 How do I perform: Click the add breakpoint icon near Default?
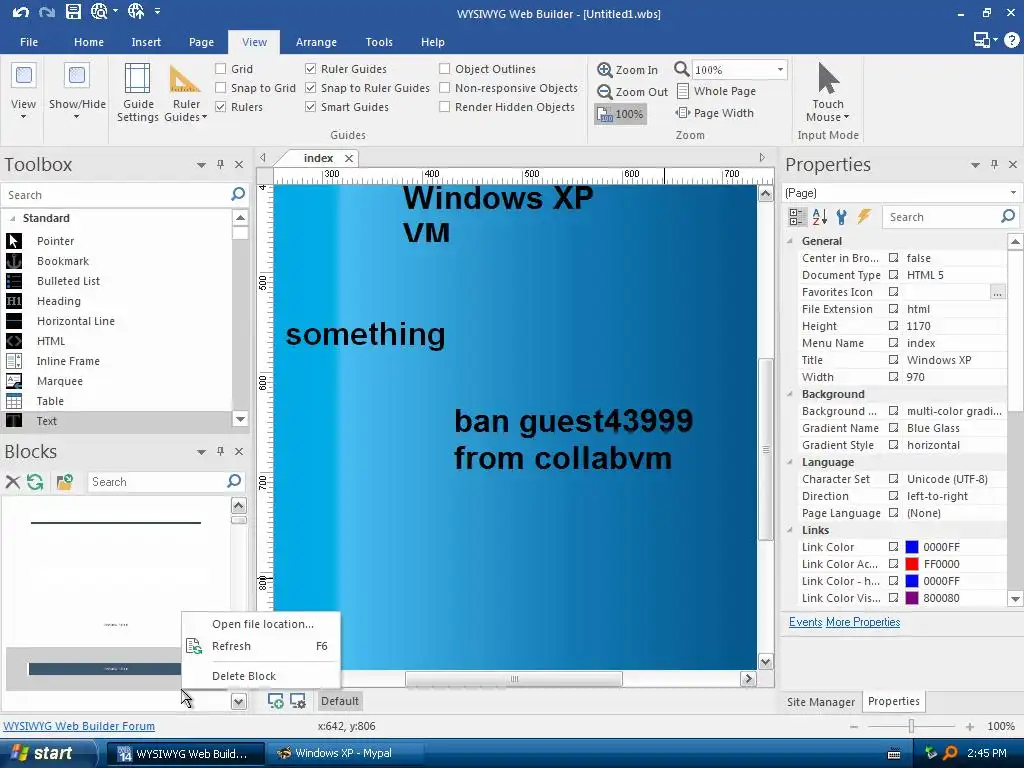[276, 701]
